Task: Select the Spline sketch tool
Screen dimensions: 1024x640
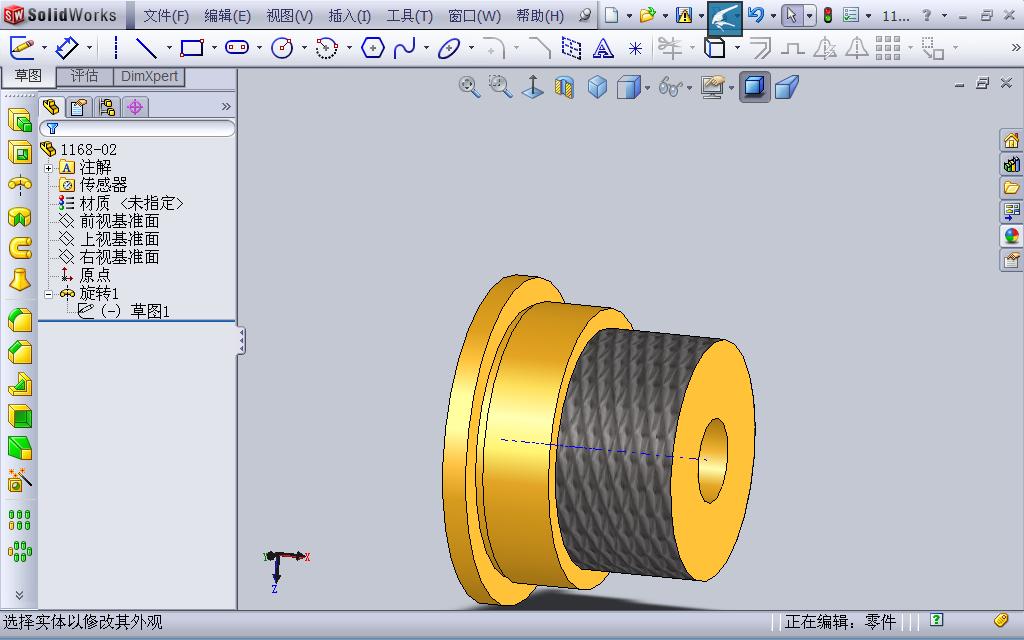Action: point(404,48)
